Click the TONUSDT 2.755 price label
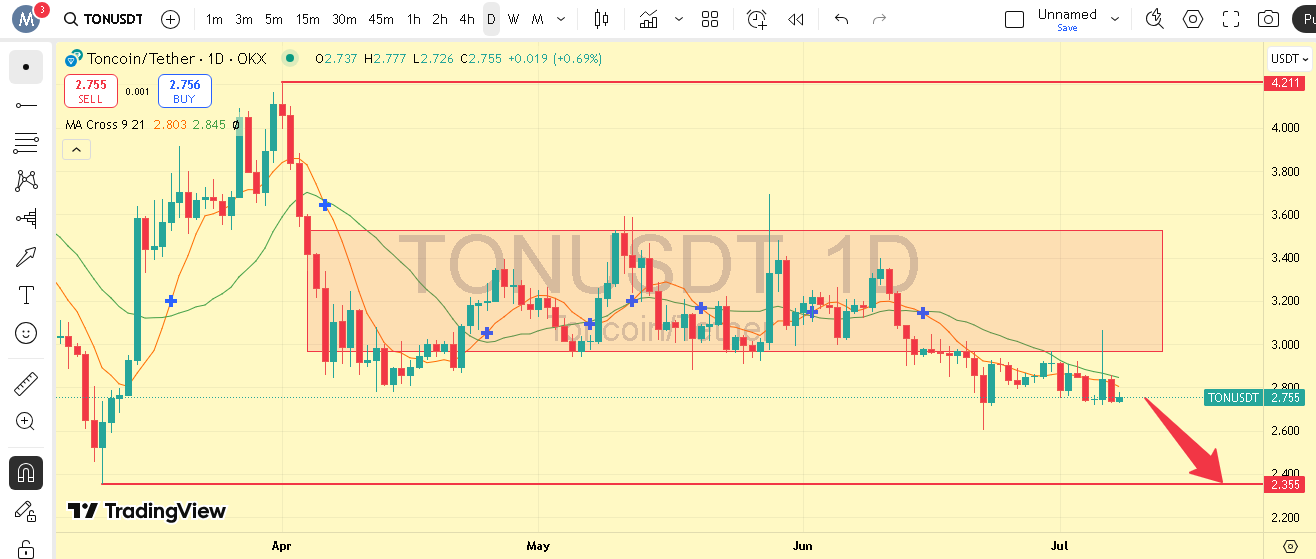 (1256, 397)
